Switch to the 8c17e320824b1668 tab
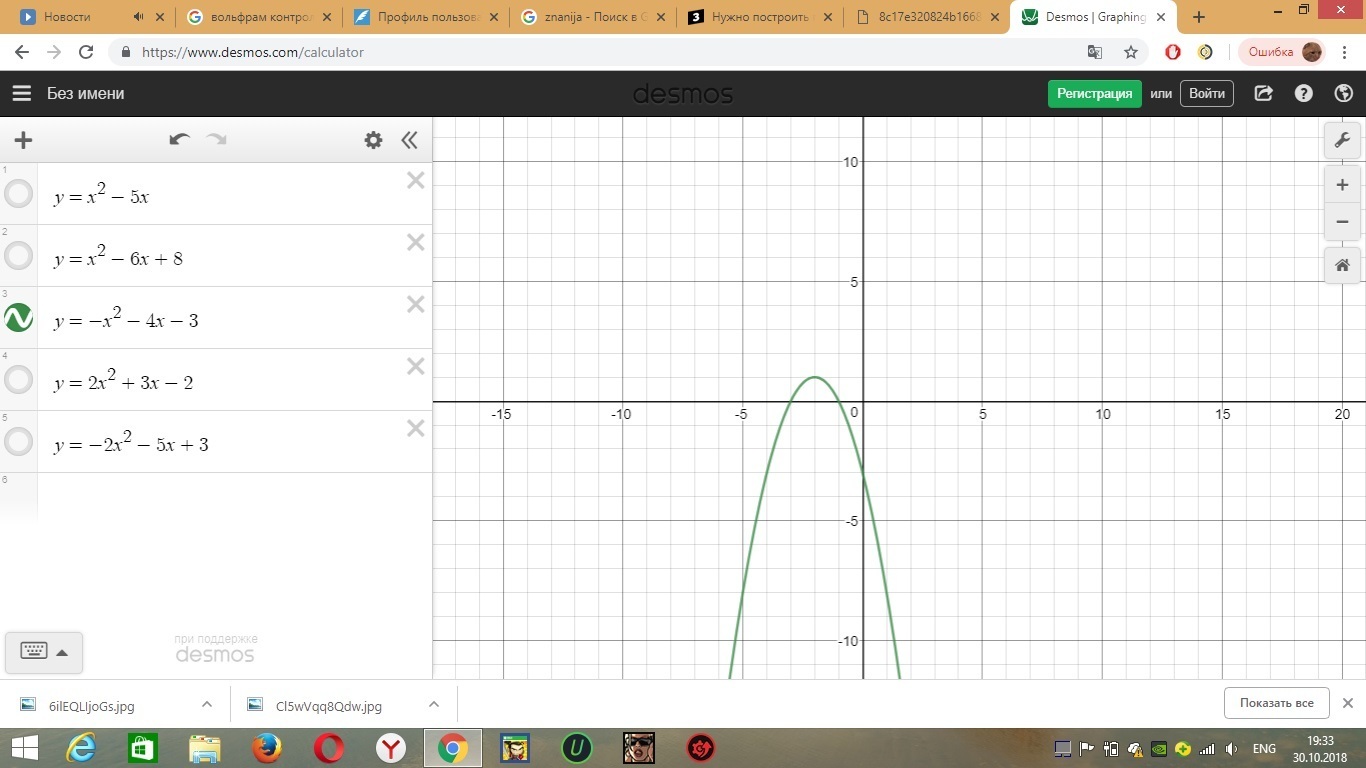This screenshot has width=1366, height=768. pyautogui.click(x=926, y=17)
